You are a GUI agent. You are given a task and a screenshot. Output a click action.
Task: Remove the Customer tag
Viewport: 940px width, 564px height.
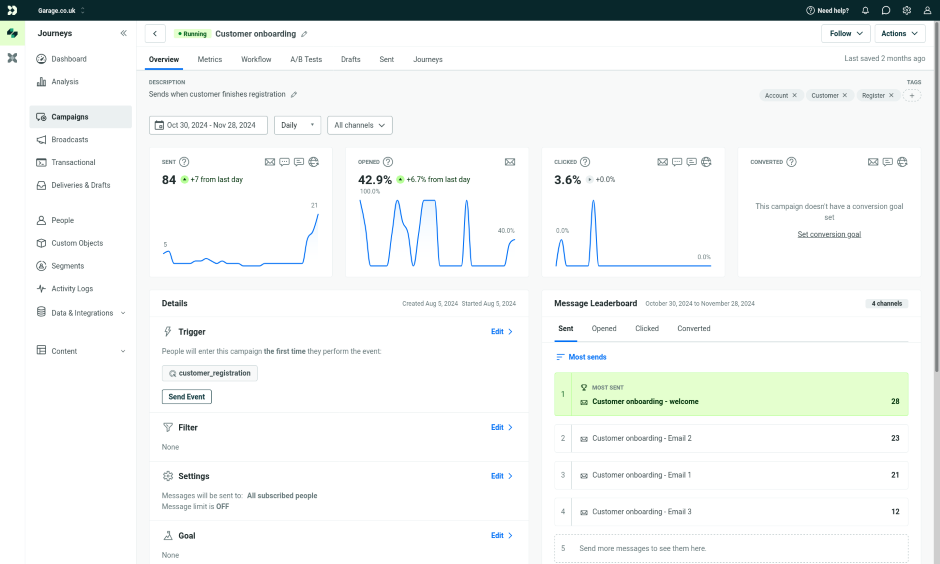[x=845, y=95]
